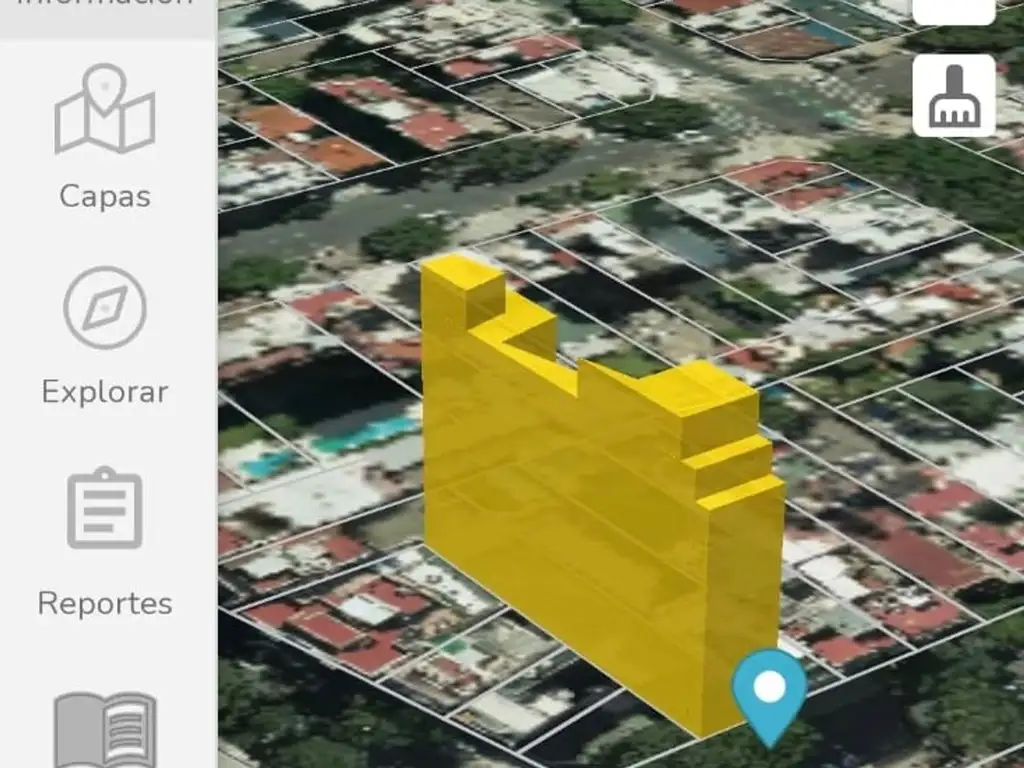This screenshot has height=768, width=1024.
Task: Click the Capas text label
Action: point(105,196)
